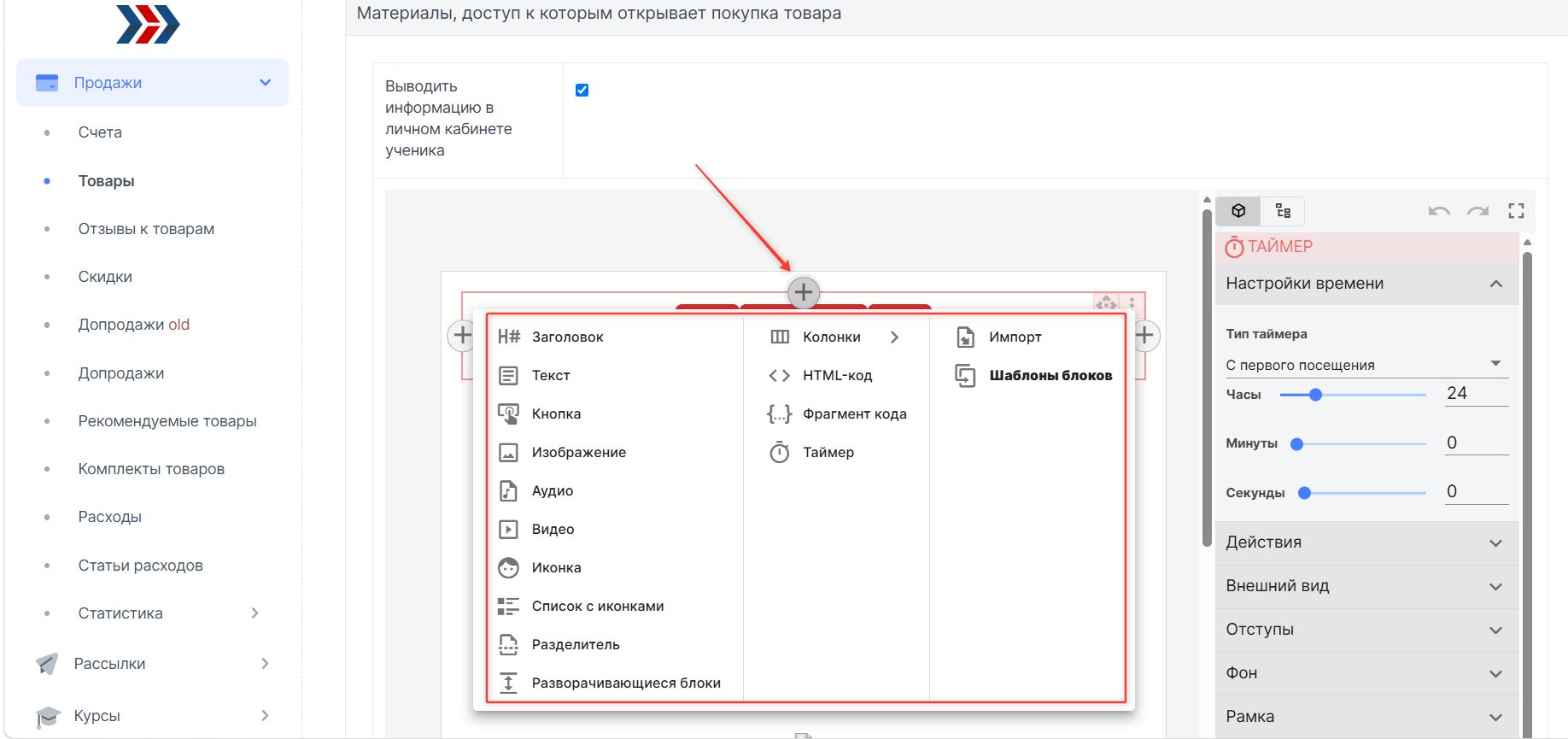Collapse the Настройки времени section
The image size is (1568, 739).
click(1366, 284)
